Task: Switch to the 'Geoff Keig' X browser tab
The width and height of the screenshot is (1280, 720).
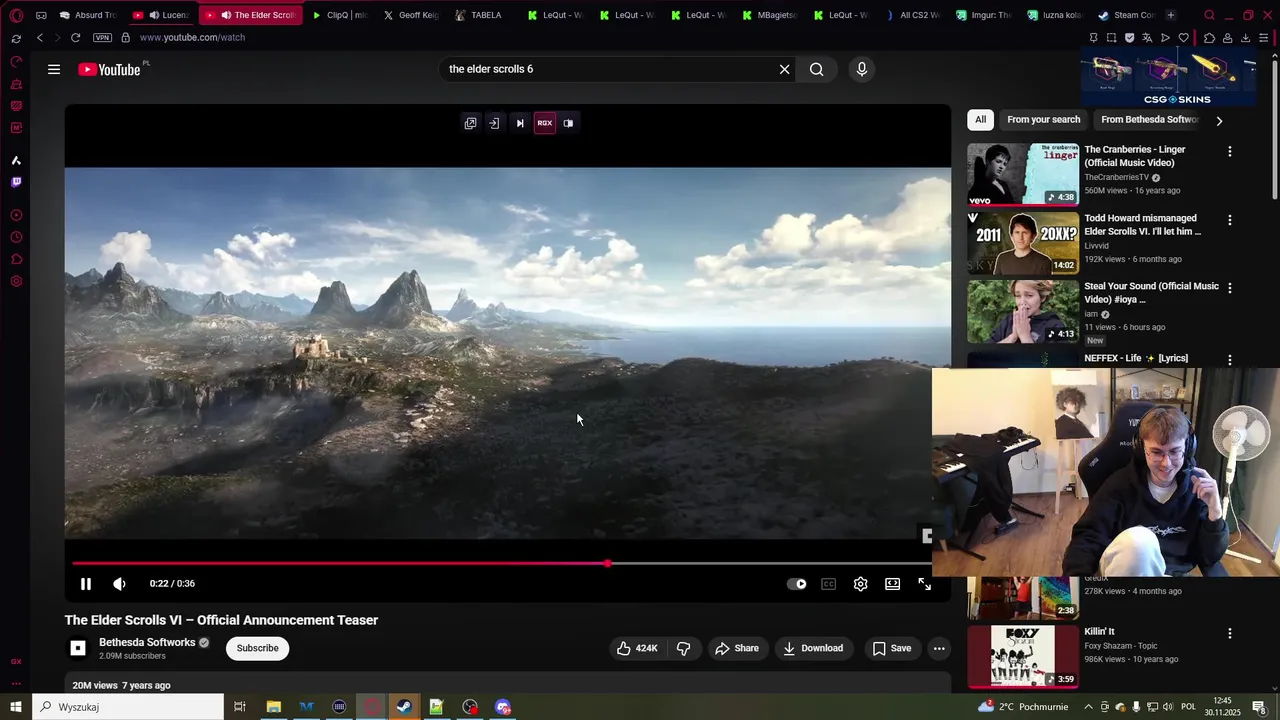Action: 410,15
